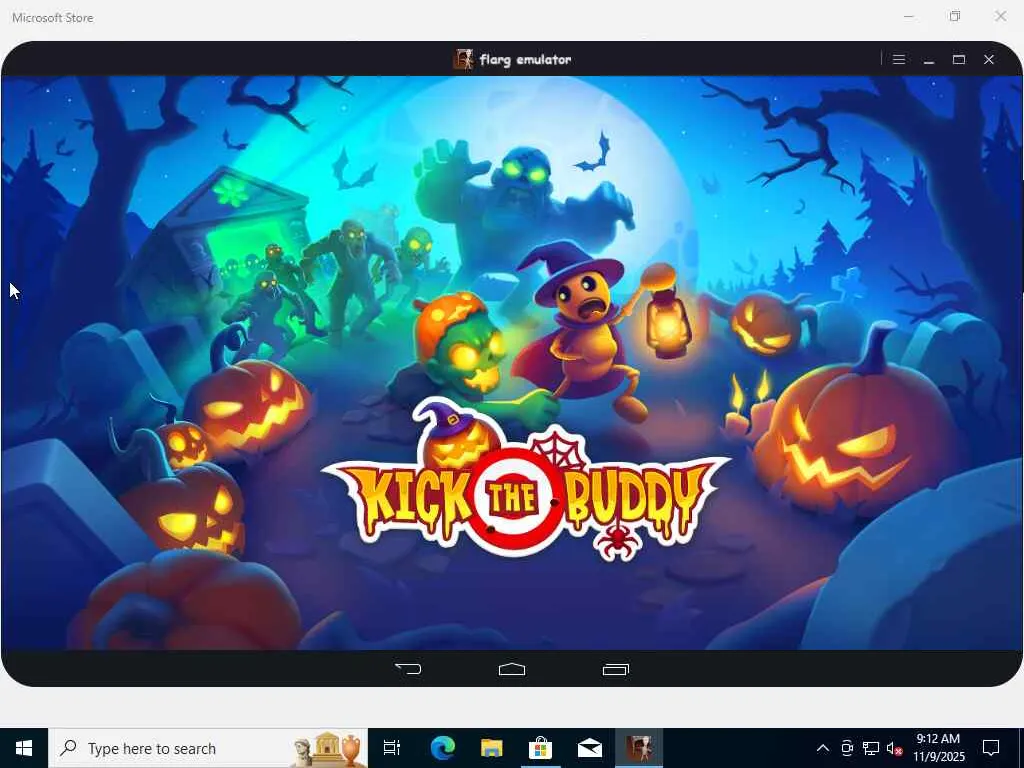This screenshot has height=768, width=1024.
Task: Click the search highlights illustration in taskbar
Action: pyautogui.click(x=327, y=748)
